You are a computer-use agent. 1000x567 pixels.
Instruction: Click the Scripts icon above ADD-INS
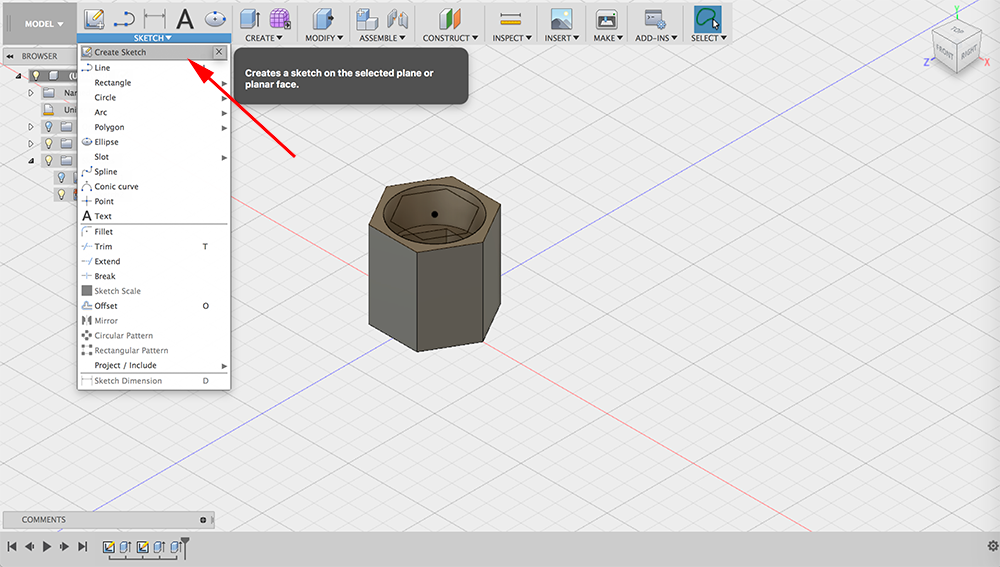655,19
